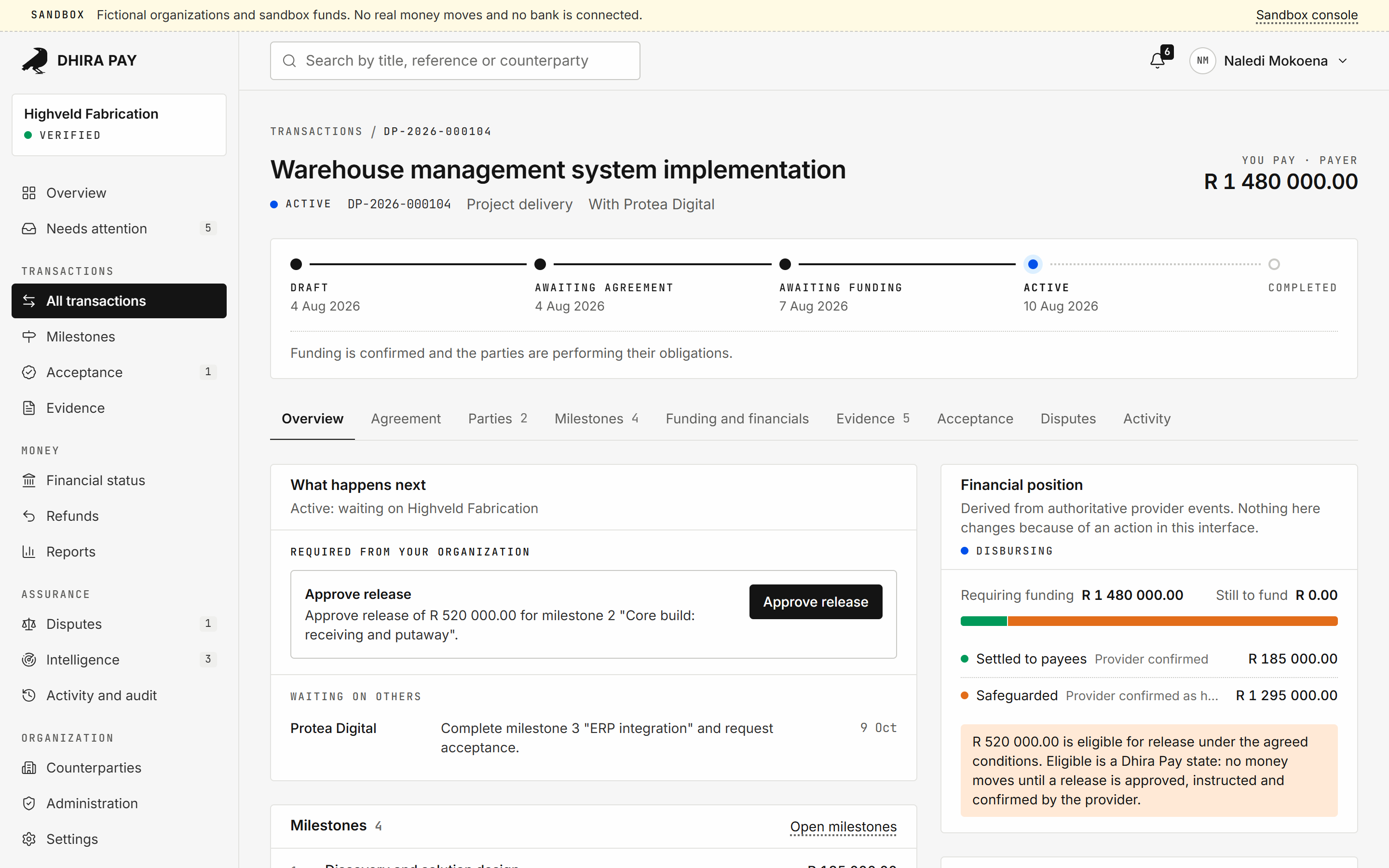Click the DISBURSING status label

[1014, 551]
